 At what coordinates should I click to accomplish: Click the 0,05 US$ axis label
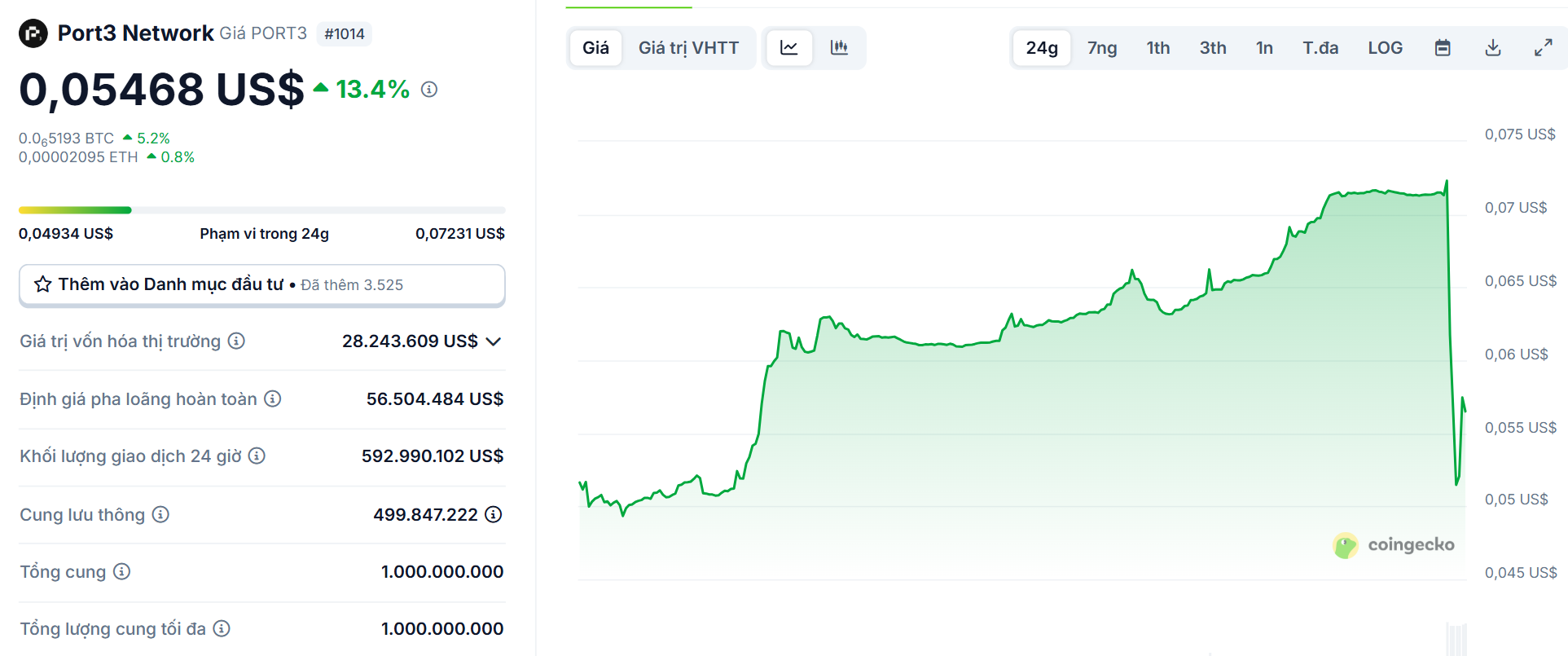click(1517, 499)
